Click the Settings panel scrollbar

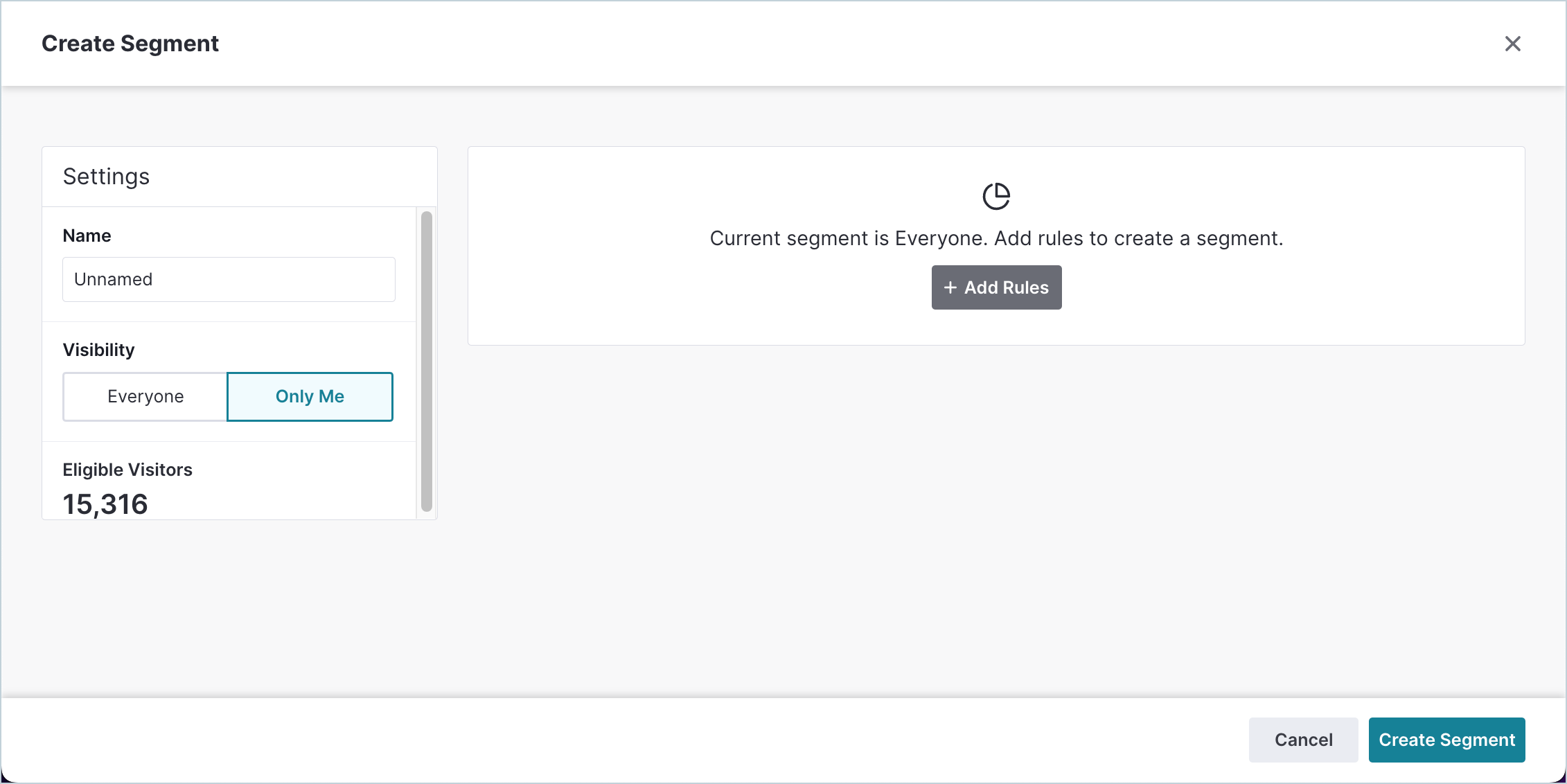(x=427, y=360)
